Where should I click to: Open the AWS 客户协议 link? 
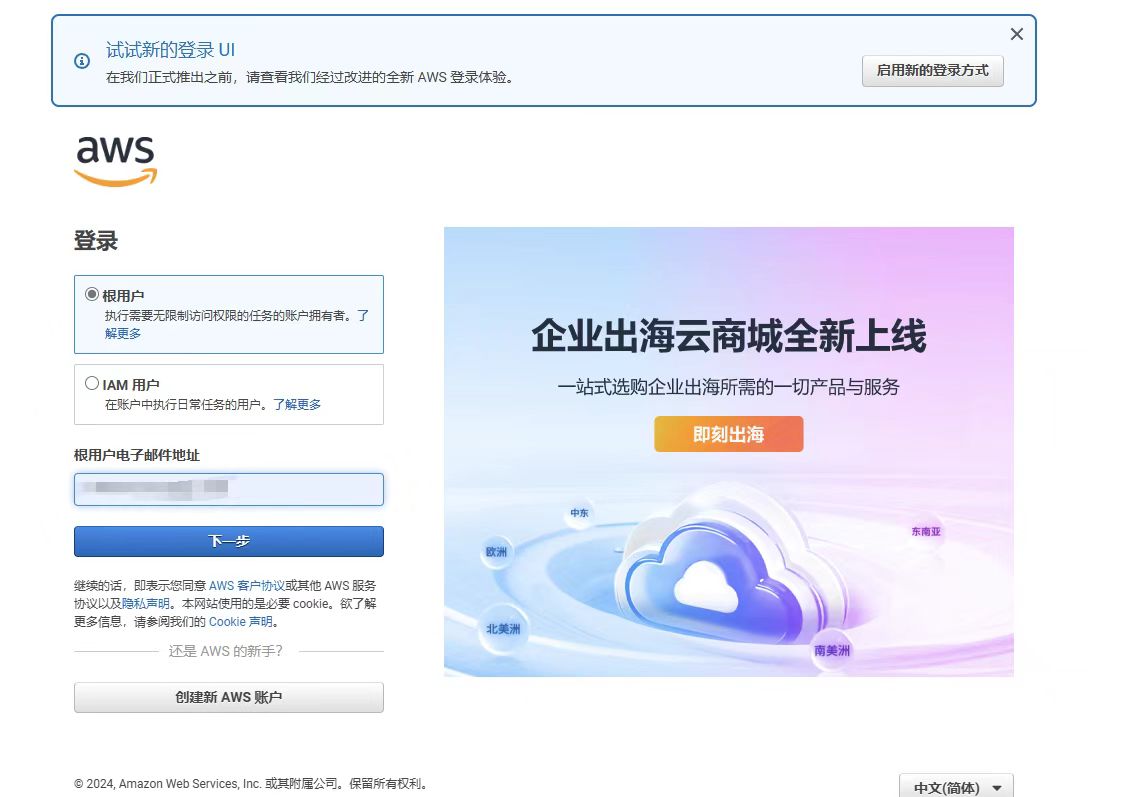pos(246,585)
